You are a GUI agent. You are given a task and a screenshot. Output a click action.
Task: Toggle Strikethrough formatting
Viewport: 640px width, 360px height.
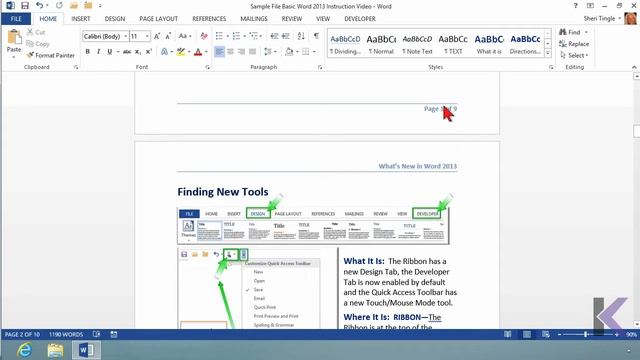[x=127, y=52]
